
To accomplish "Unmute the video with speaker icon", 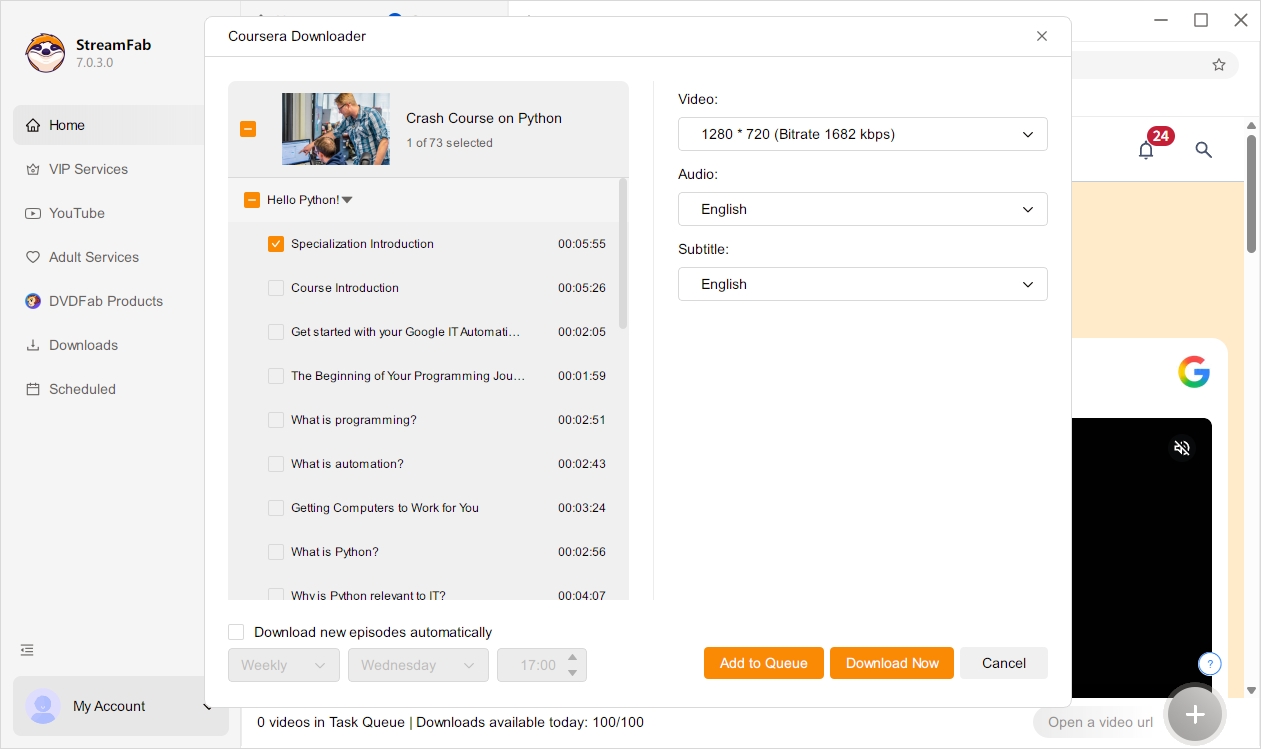I will click(x=1182, y=448).
